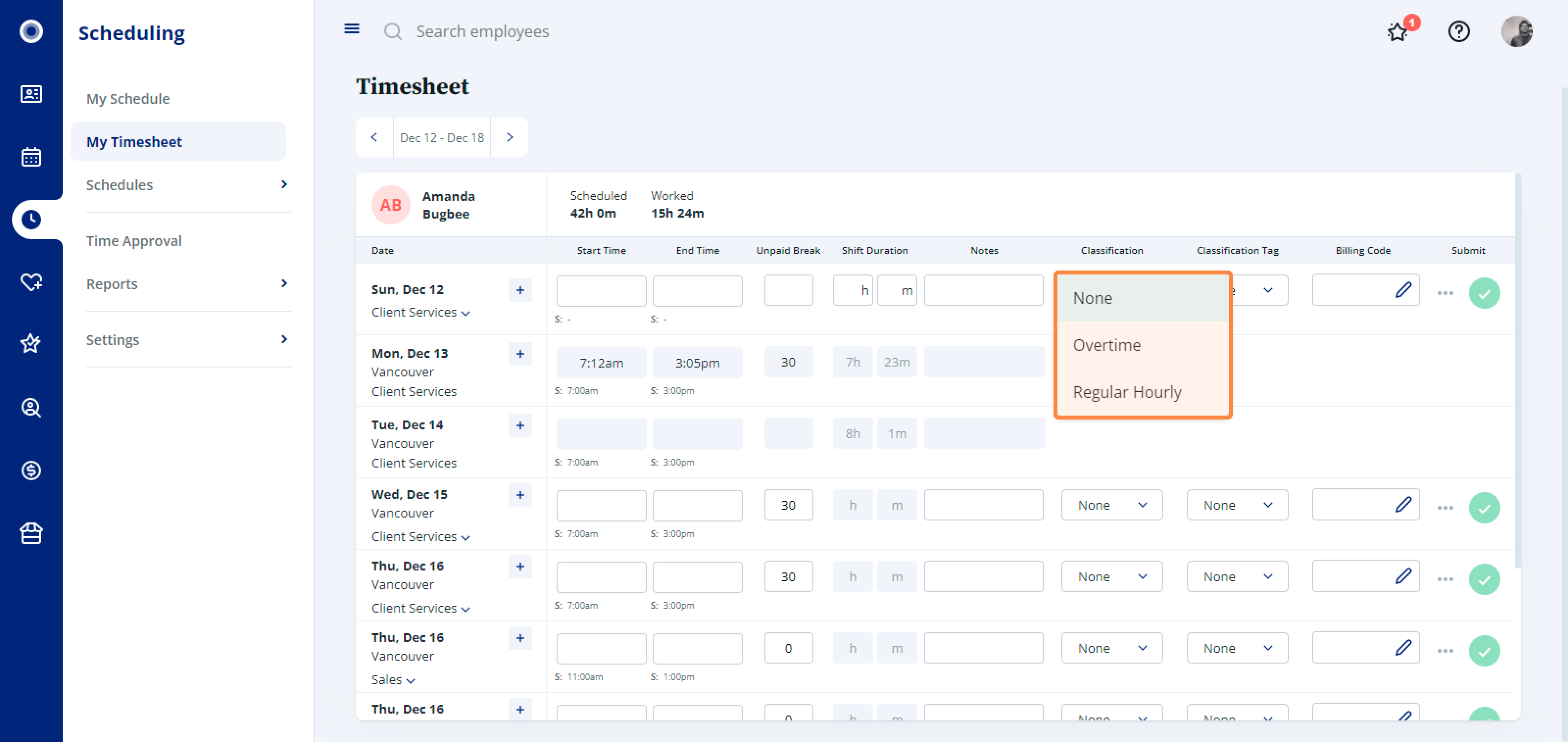Open the person-search recruiting sidebar icon
Image resolution: width=1568 pixels, height=742 pixels.
click(31, 407)
